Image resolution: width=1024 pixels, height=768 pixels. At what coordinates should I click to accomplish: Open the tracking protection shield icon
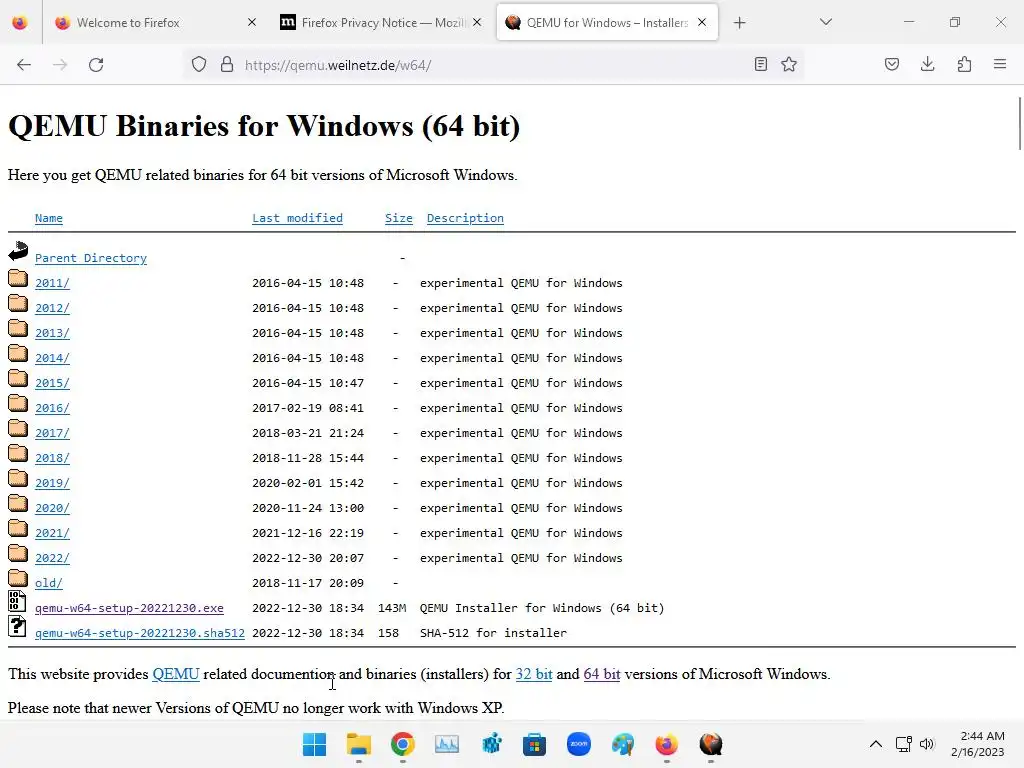(x=199, y=64)
